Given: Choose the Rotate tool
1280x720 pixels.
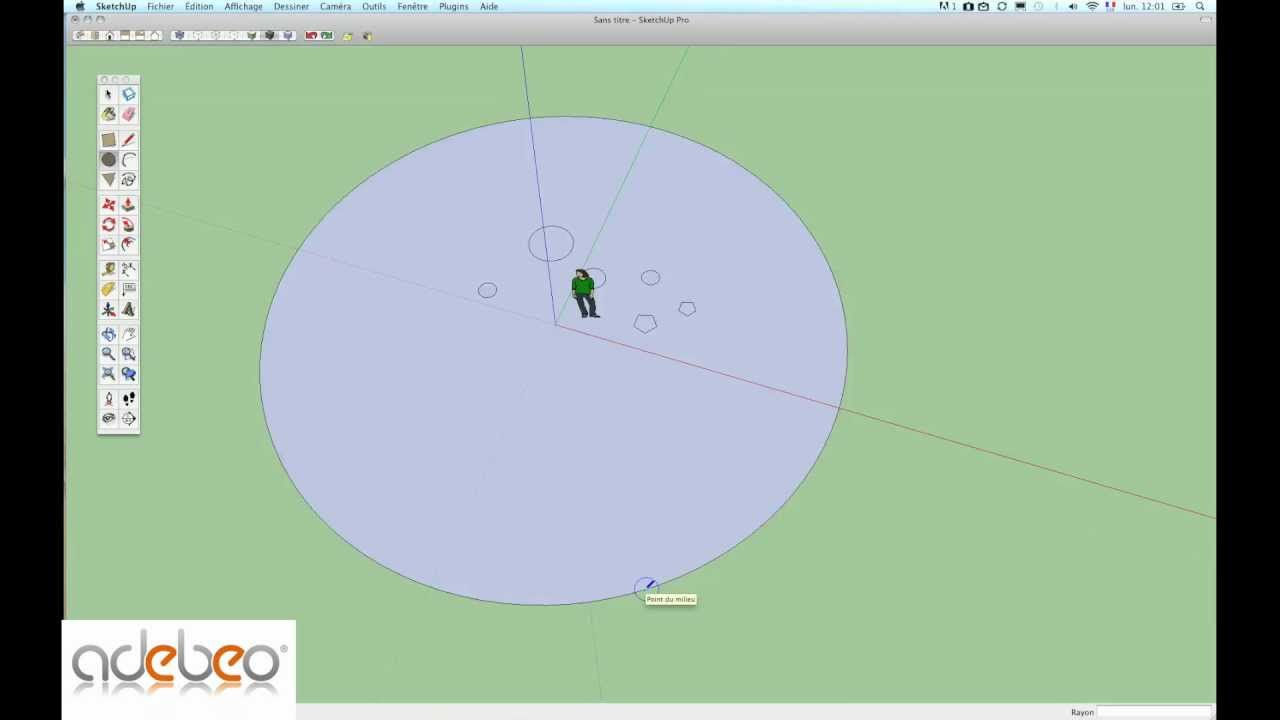Looking at the screenshot, I should (108, 225).
